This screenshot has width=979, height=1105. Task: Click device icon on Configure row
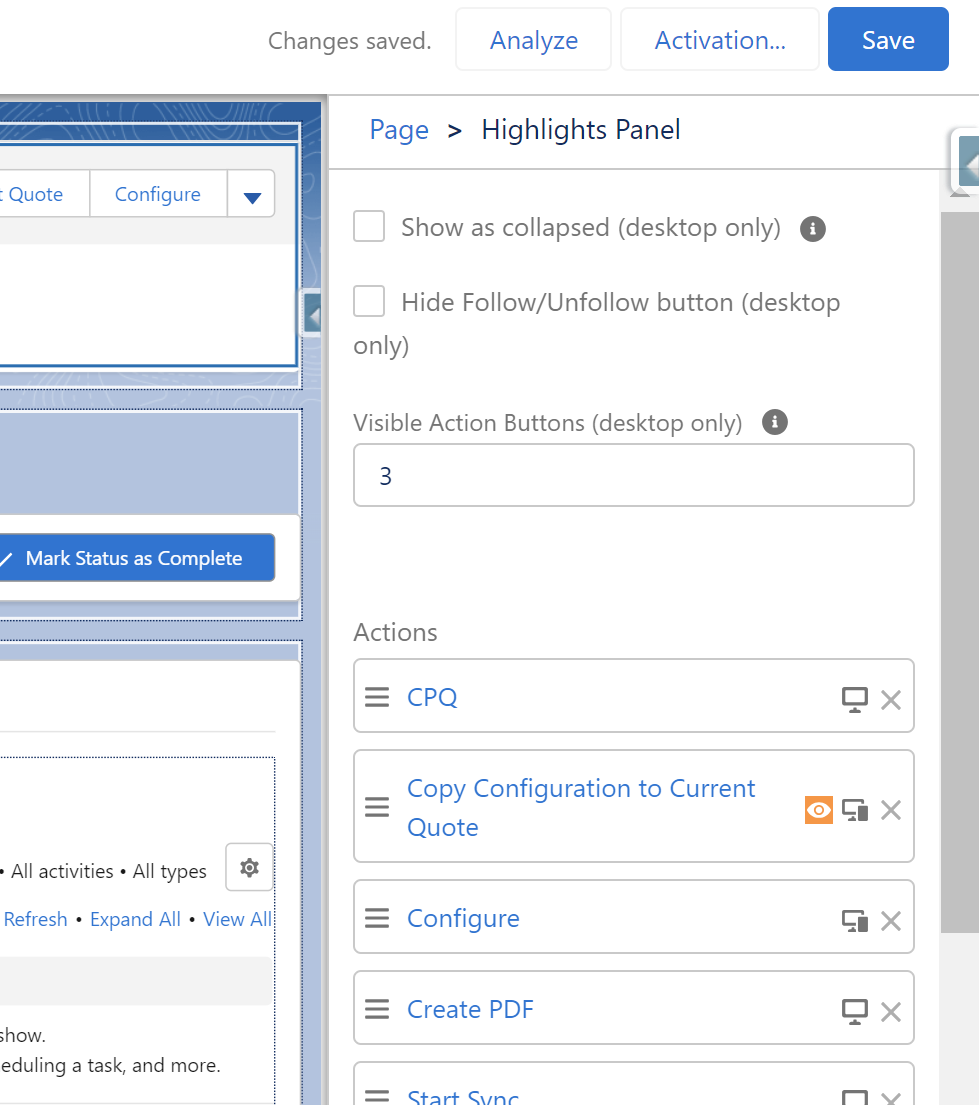pyautogui.click(x=855, y=921)
